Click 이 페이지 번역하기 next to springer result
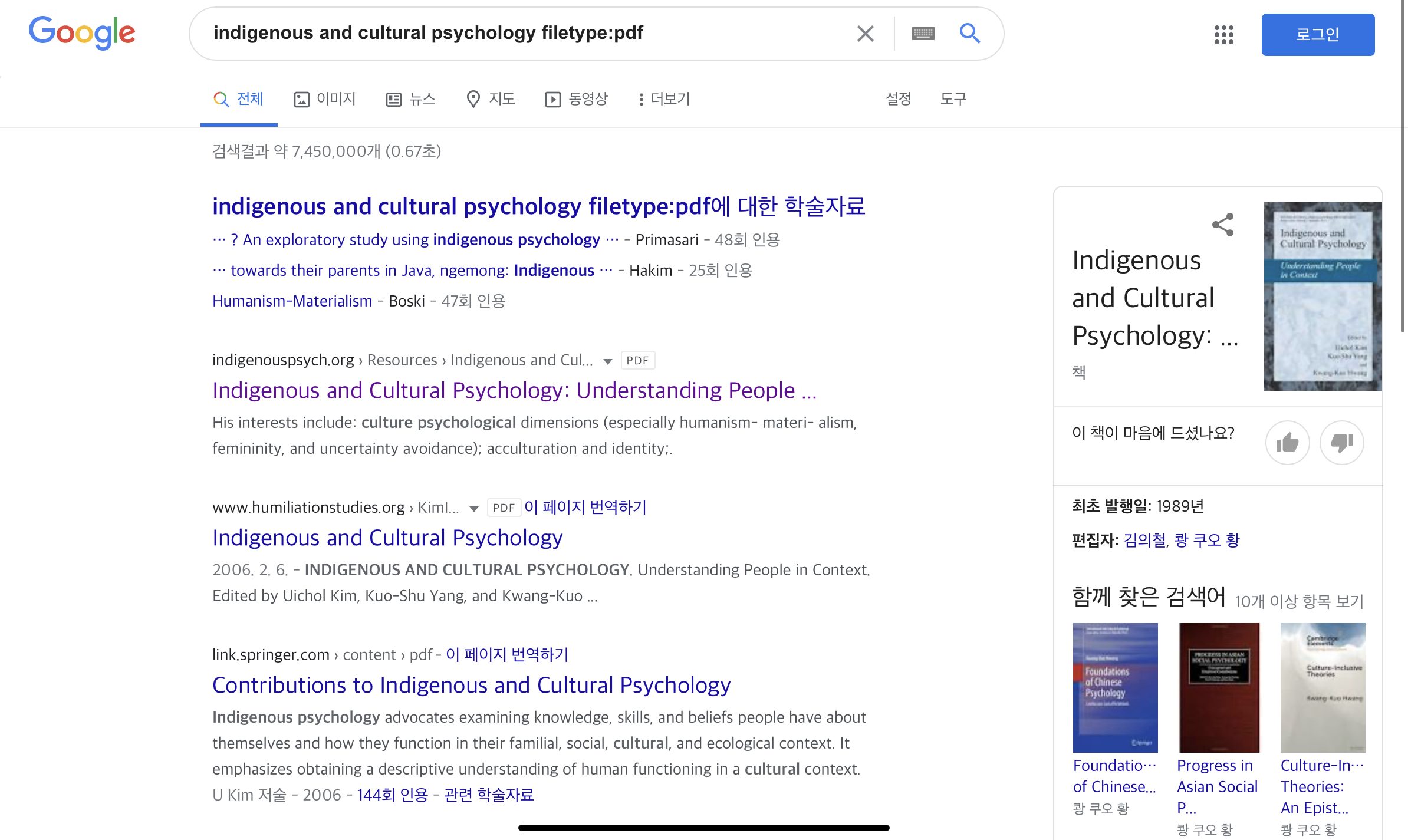 pos(507,654)
